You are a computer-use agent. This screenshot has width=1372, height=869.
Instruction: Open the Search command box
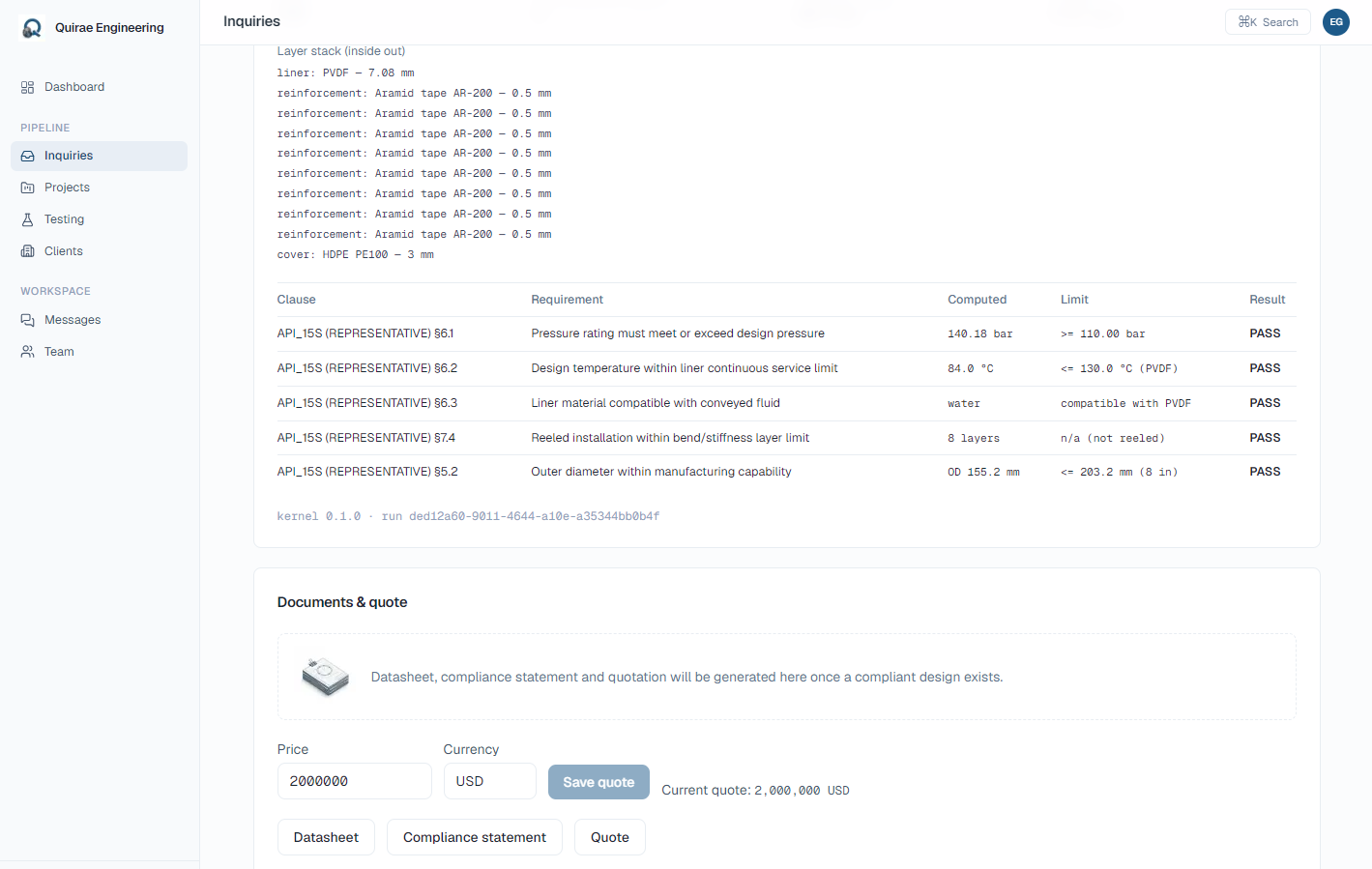click(x=1268, y=22)
